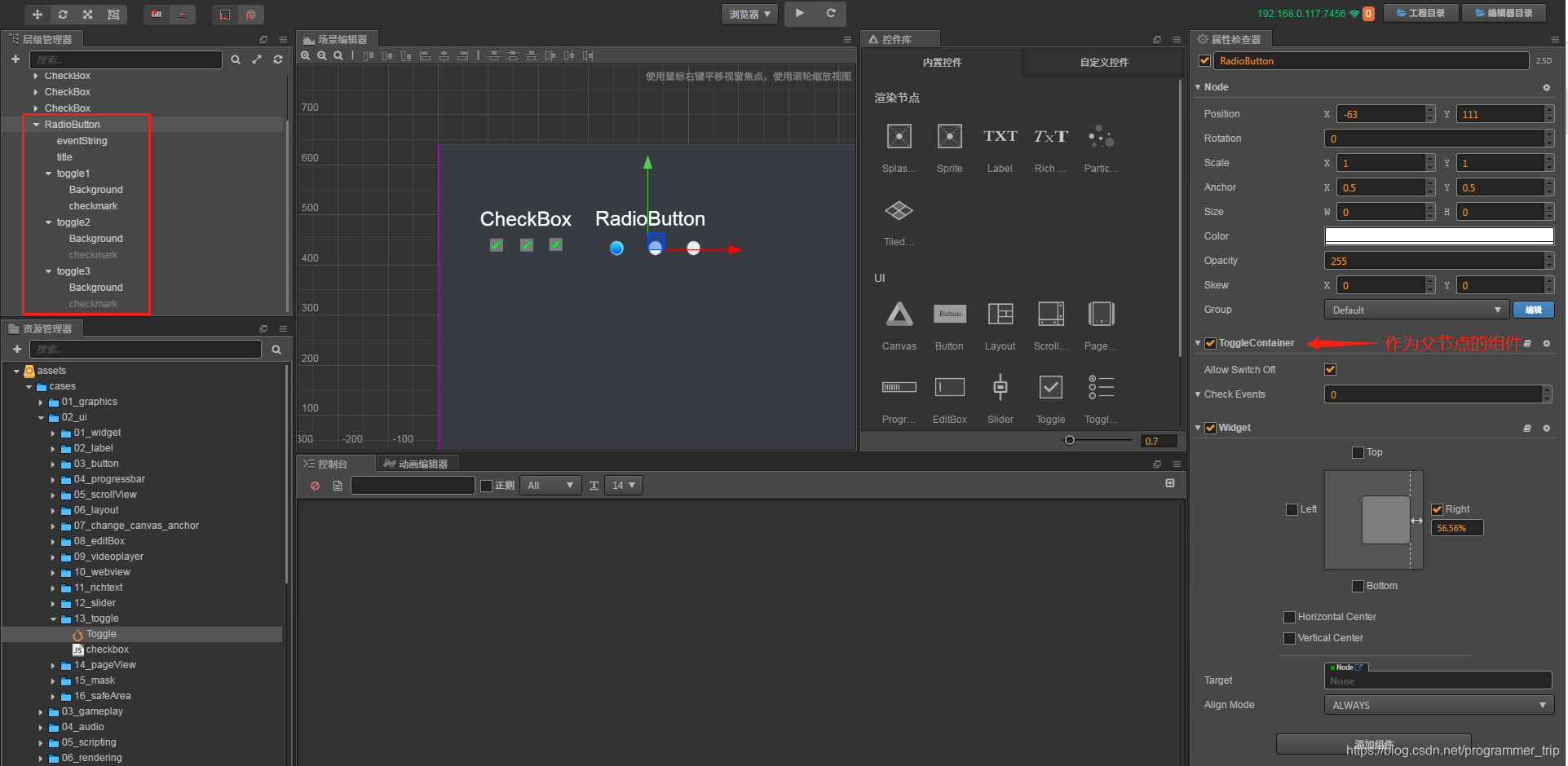This screenshot has height=766, width=1568.
Task: Open the browser preview platform dropdown
Action: (749, 14)
